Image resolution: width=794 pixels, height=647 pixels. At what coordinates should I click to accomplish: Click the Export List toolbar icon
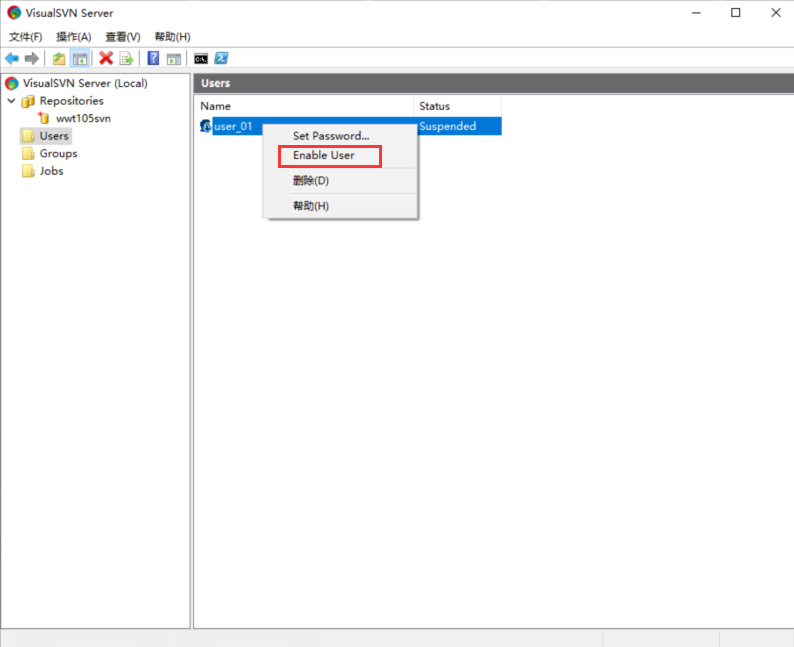(126, 58)
